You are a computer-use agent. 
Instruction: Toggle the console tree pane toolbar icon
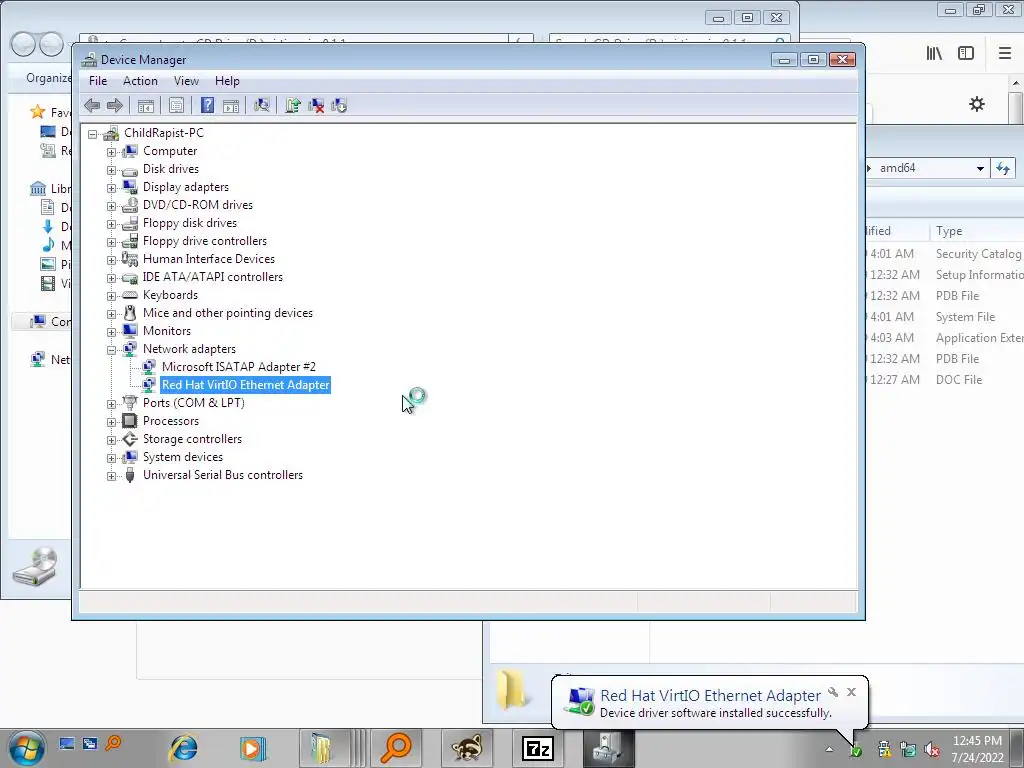(146, 105)
